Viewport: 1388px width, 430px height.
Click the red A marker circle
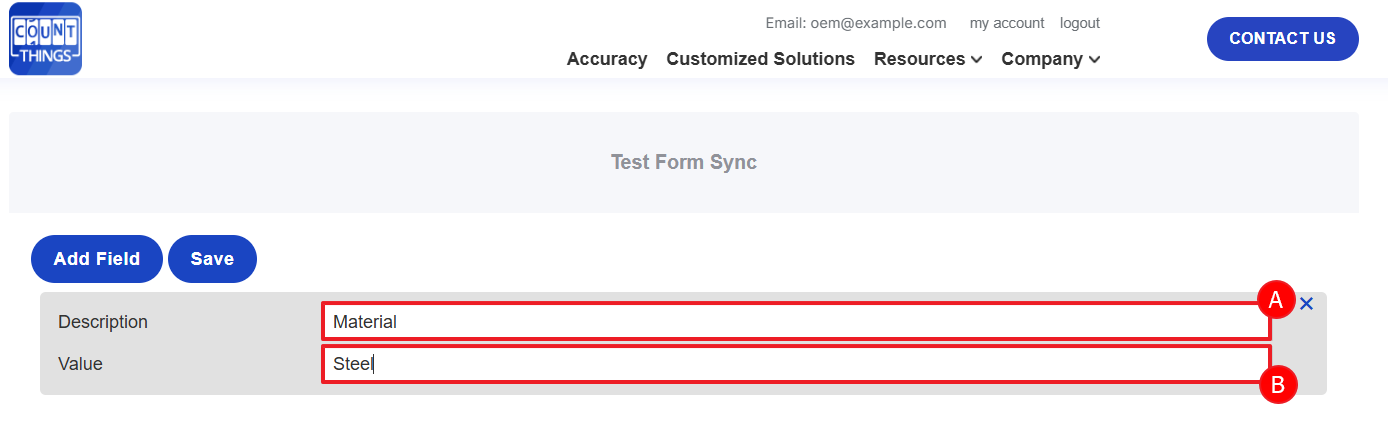(x=1275, y=299)
